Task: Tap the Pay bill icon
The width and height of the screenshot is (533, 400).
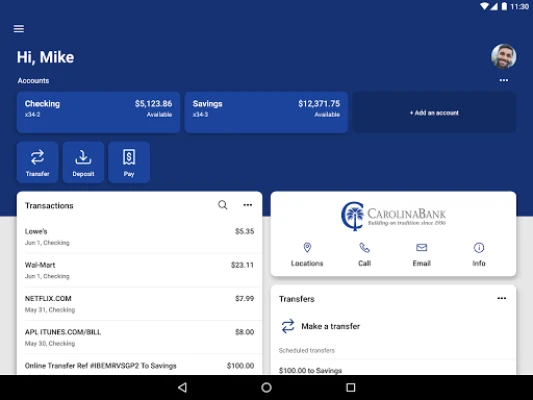Action: point(129,157)
